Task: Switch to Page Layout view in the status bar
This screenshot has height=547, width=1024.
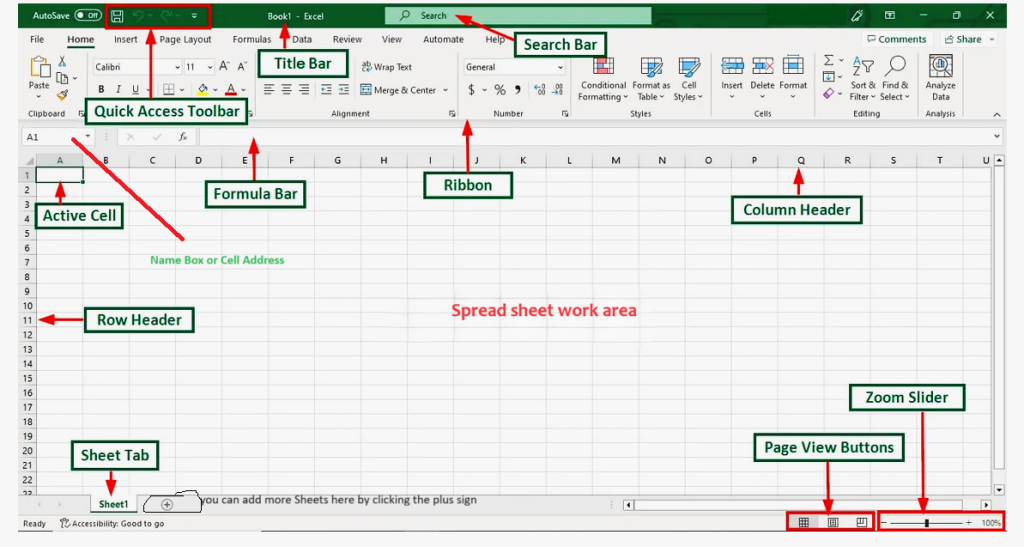Action: (x=833, y=522)
